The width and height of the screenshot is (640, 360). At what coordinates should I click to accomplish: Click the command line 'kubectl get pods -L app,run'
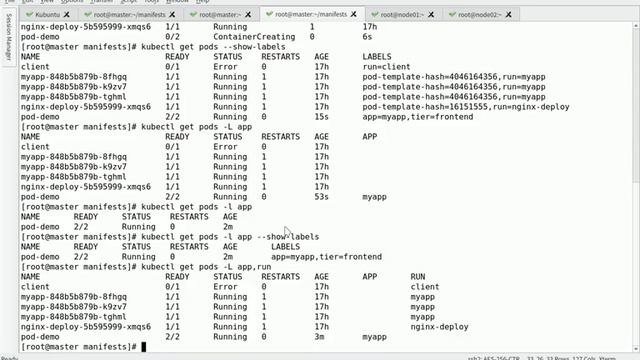206,267
